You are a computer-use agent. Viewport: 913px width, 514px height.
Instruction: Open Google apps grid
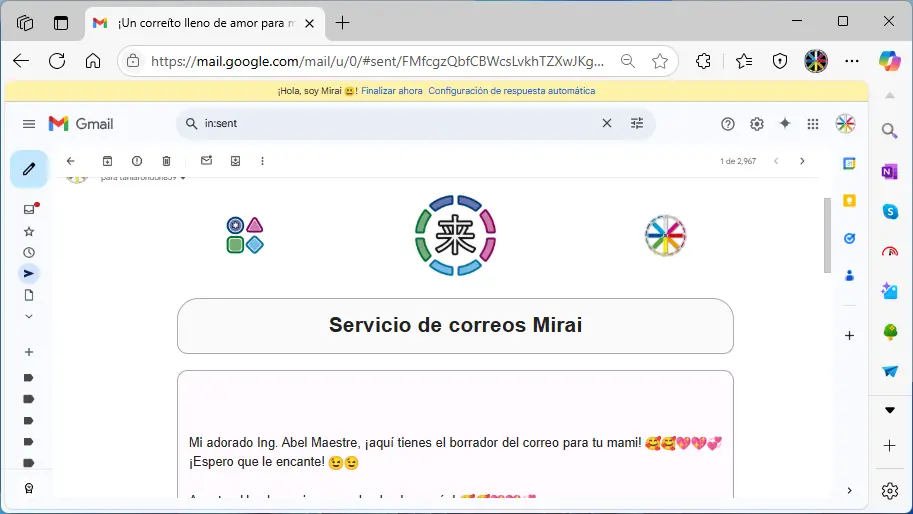click(x=813, y=124)
